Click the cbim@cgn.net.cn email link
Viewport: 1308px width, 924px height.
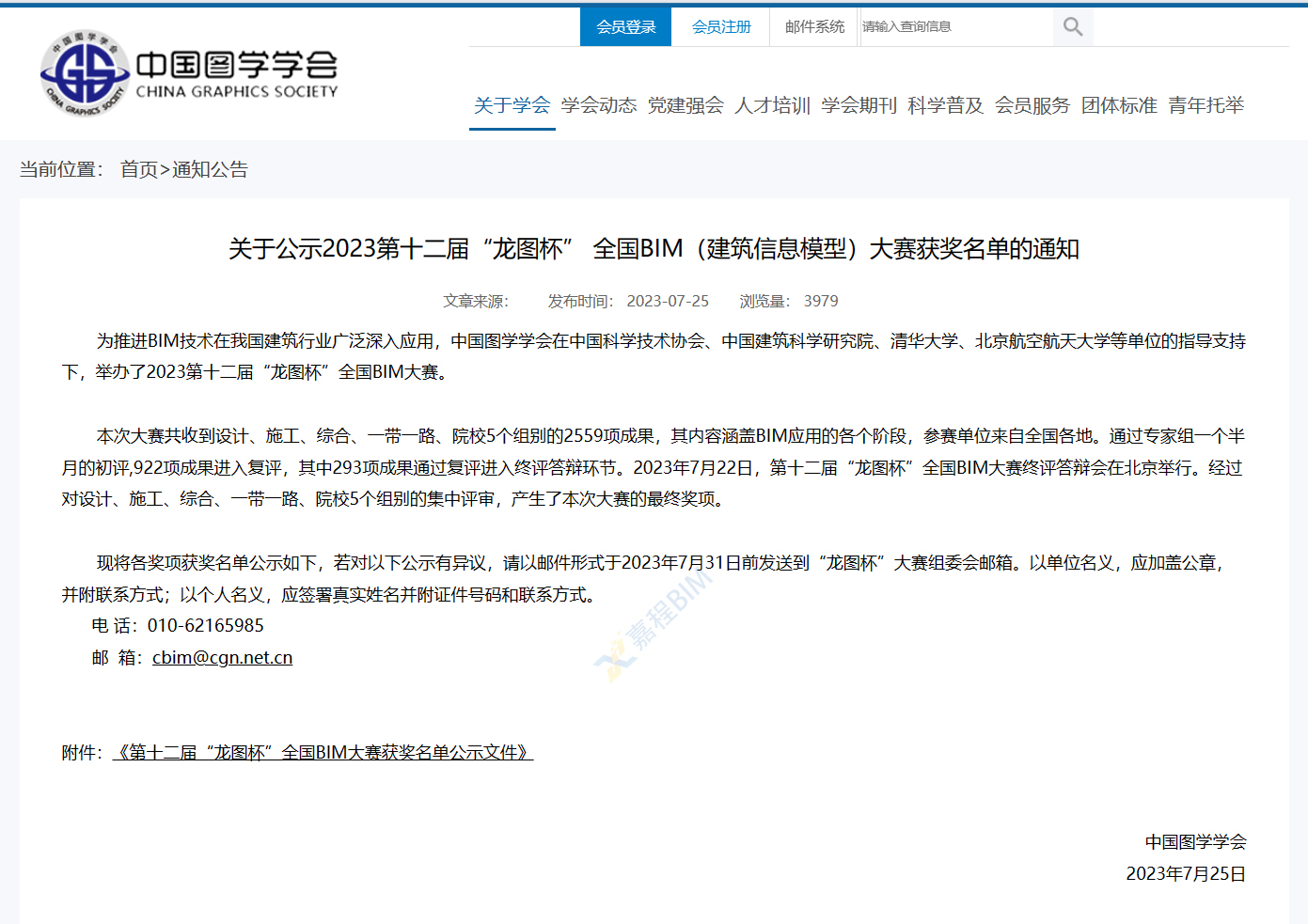222,658
